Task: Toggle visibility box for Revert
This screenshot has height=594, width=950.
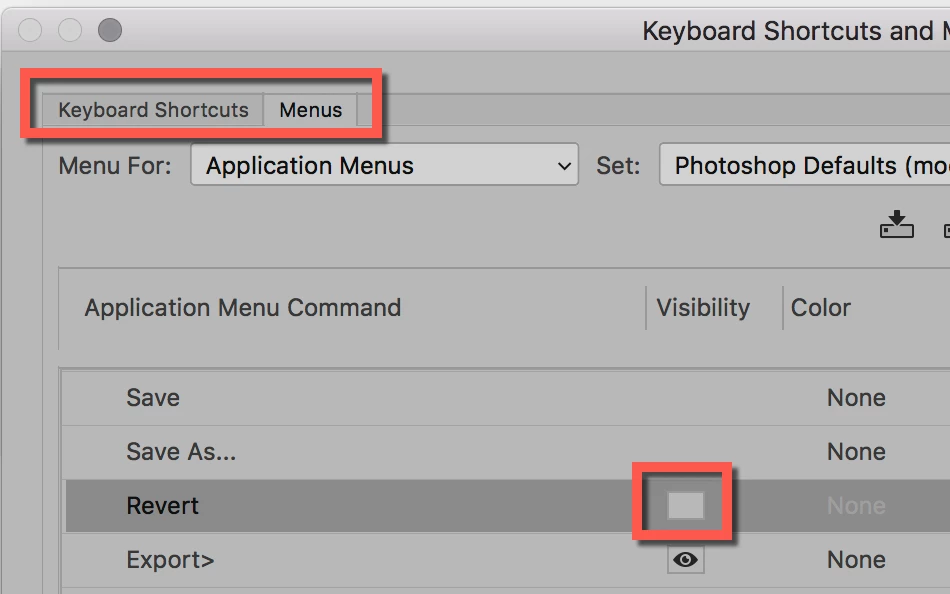Action: click(686, 506)
